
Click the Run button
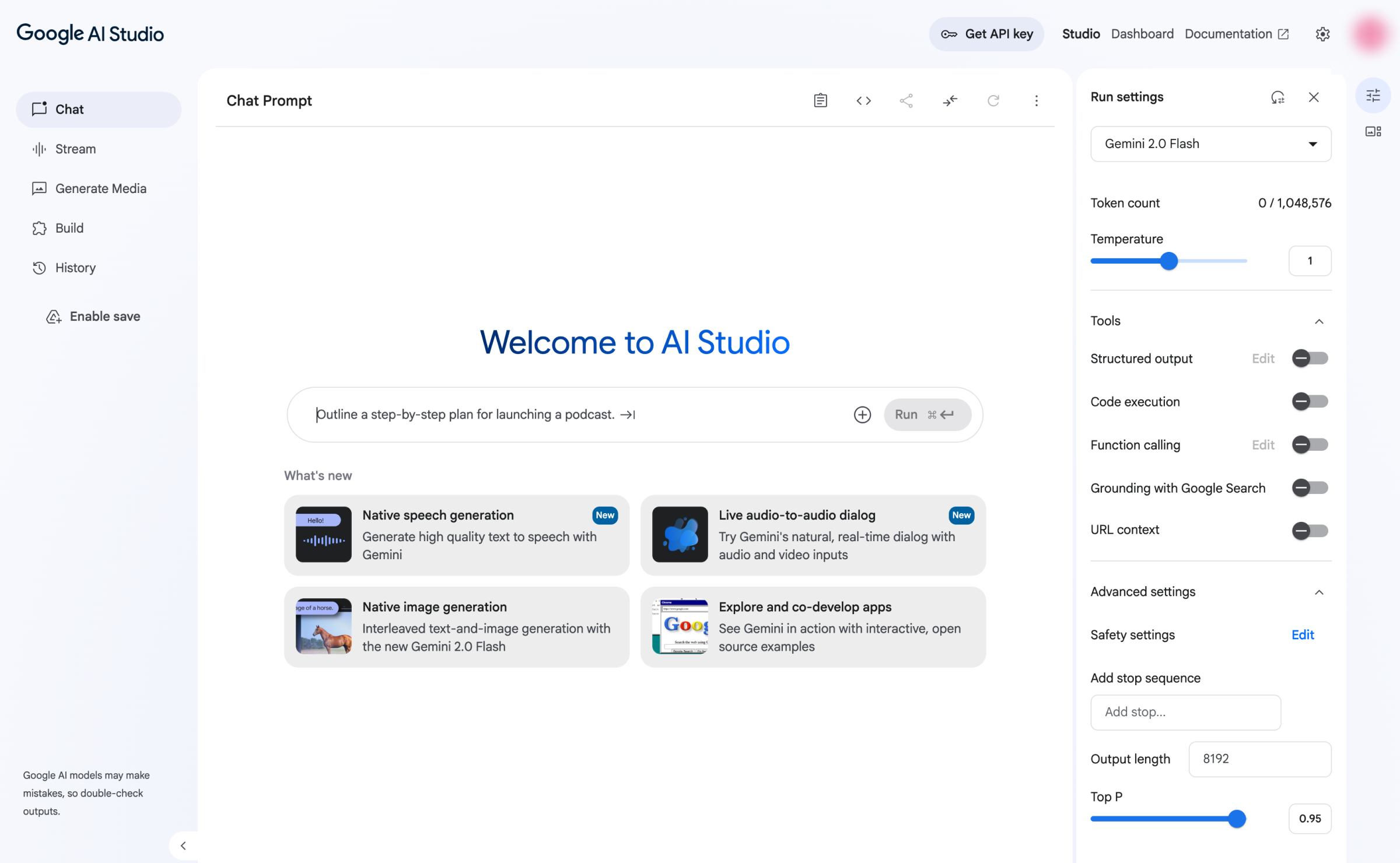tap(928, 415)
